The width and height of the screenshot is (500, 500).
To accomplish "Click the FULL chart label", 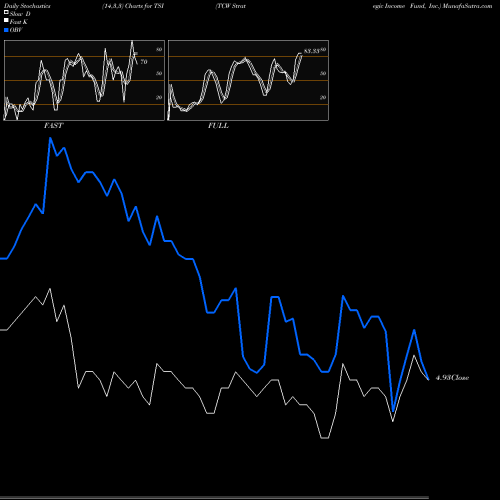I will pos(218,126).
